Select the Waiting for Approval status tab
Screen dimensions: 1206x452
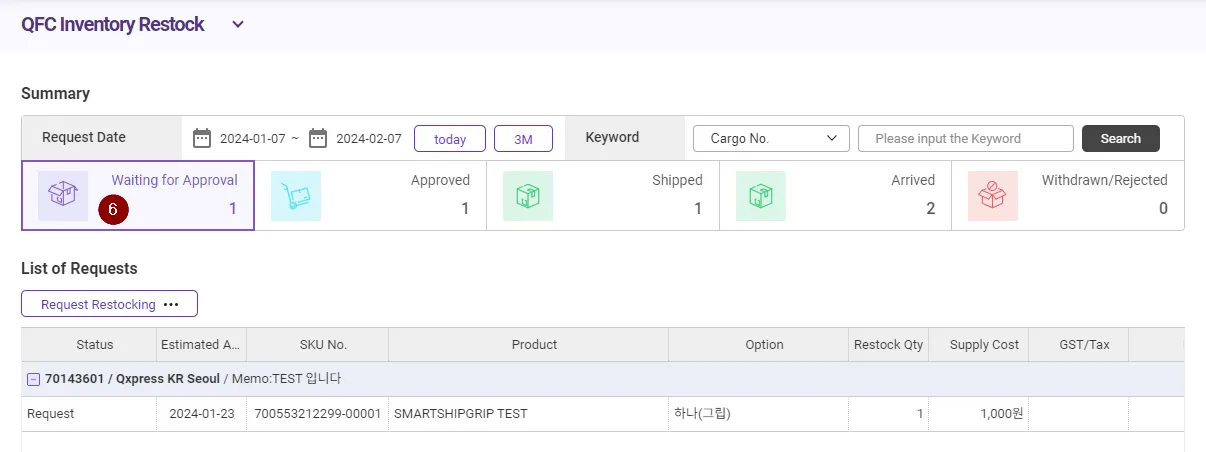click(x=174, y=181)
